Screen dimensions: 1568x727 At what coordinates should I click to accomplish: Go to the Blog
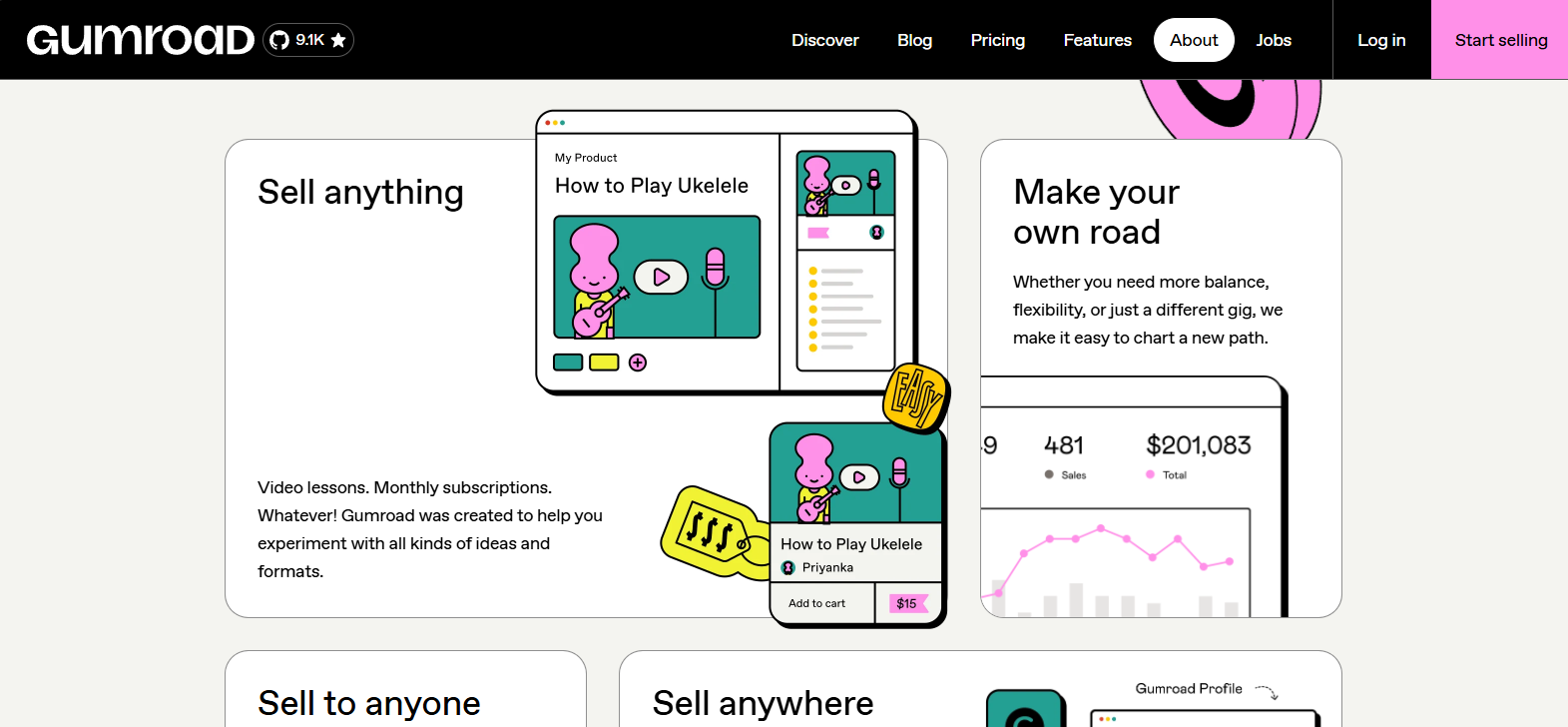(x=914, y=40)
